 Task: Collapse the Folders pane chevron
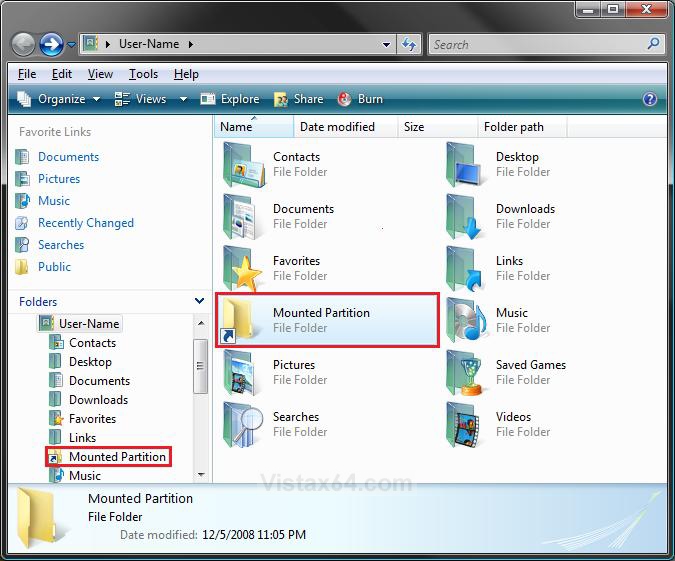click(199, 301)
